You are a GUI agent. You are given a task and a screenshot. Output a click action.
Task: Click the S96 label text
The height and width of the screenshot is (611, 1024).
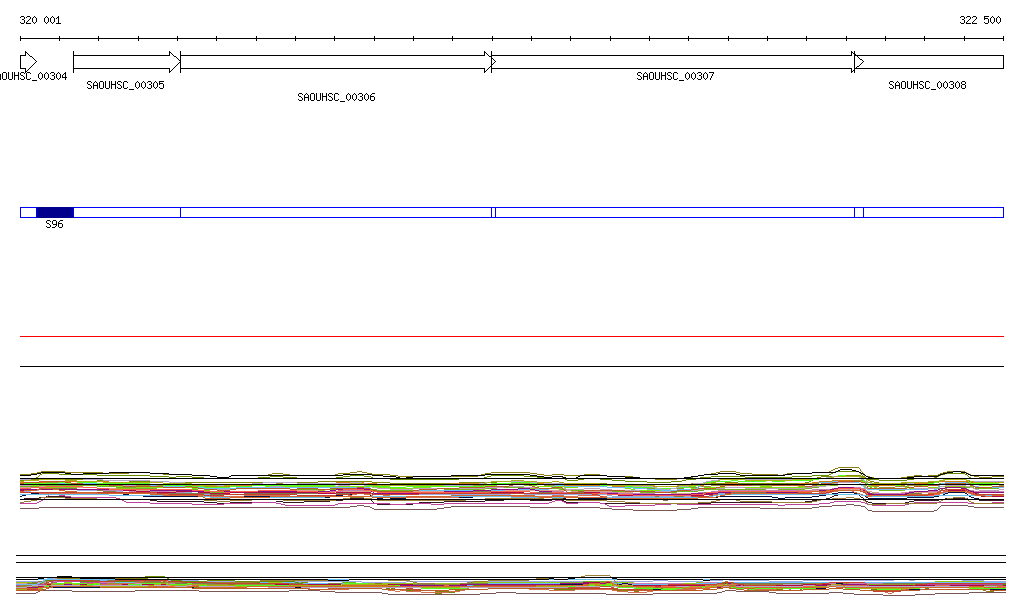pyautogui.click(x=54, y=225)
